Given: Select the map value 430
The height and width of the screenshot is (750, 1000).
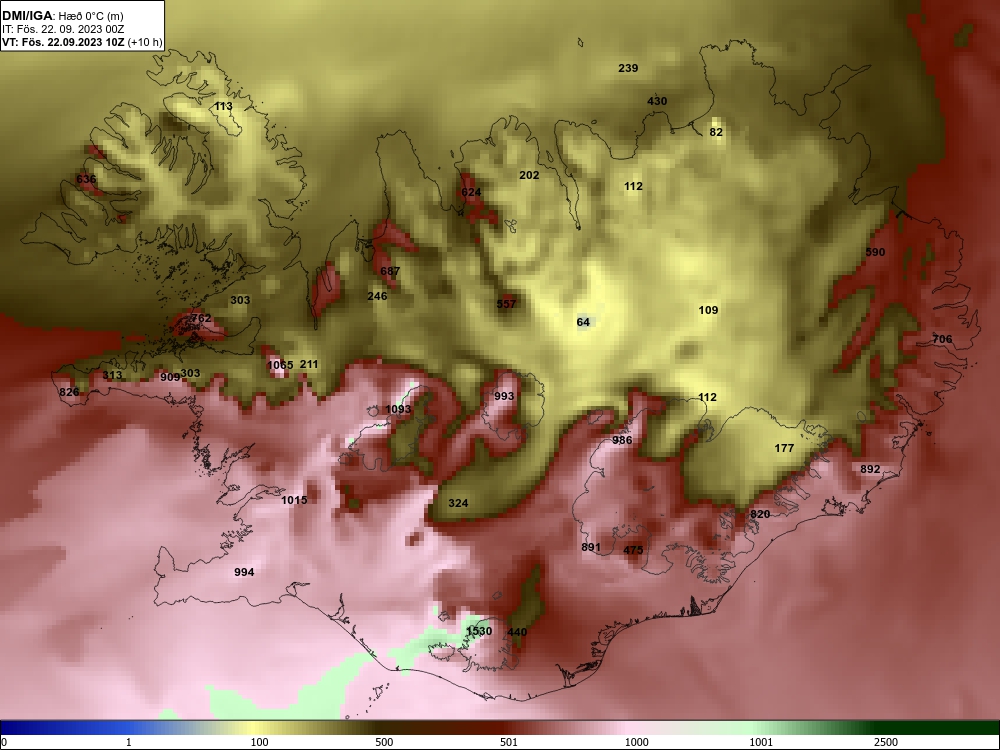Looking at the screenshot, I should click(x=657, y=101).
